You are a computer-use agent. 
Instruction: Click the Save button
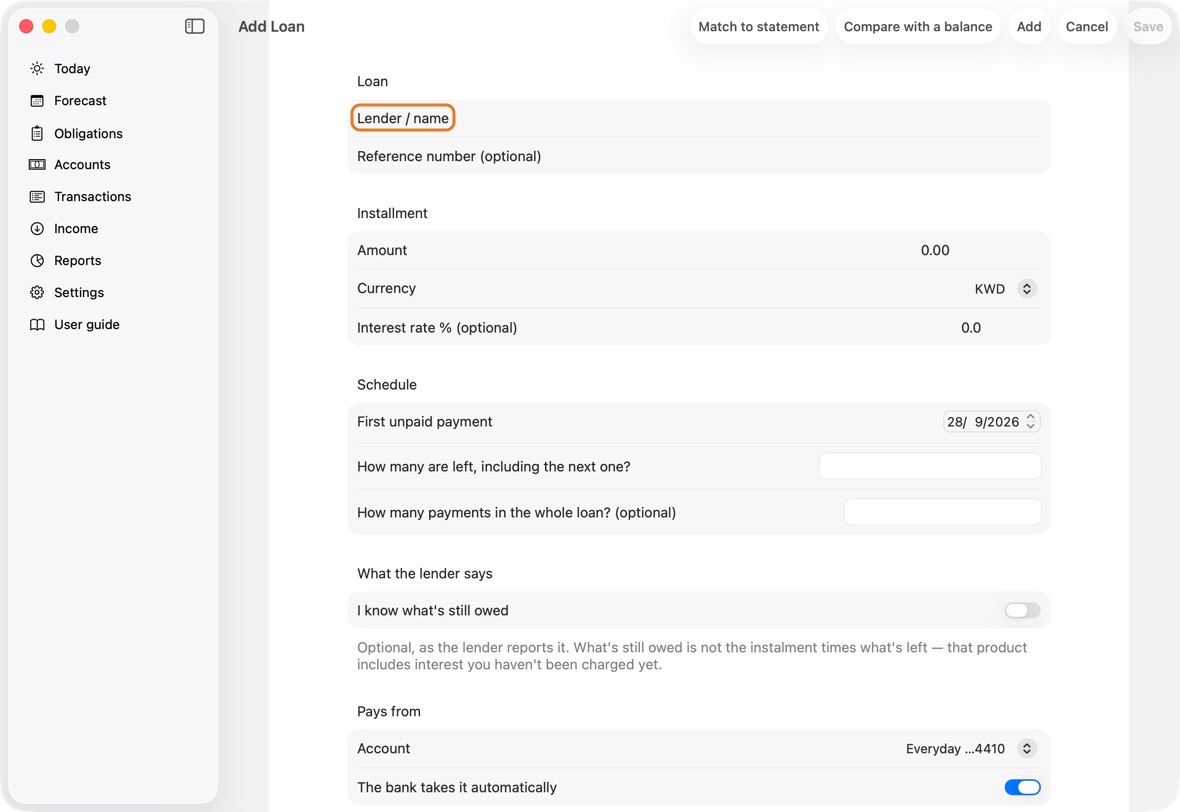pyautogui.click(x=1148, y=26)
